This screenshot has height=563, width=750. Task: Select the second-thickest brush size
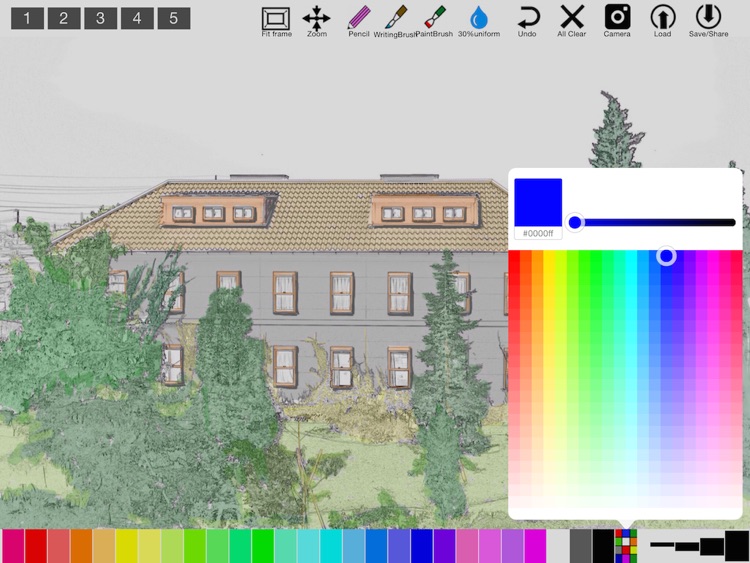point(712,546)
